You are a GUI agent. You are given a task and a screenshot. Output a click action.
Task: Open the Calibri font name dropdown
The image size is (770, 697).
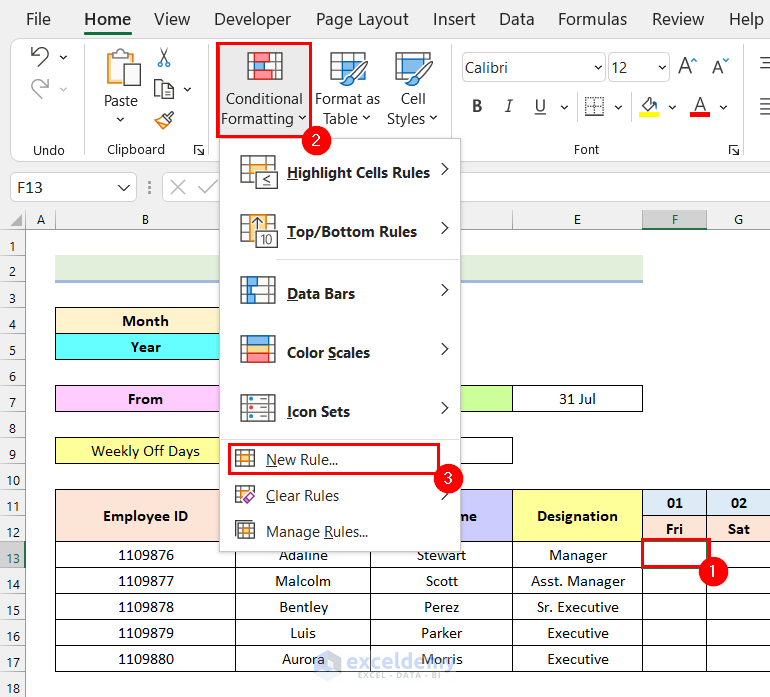598,67
